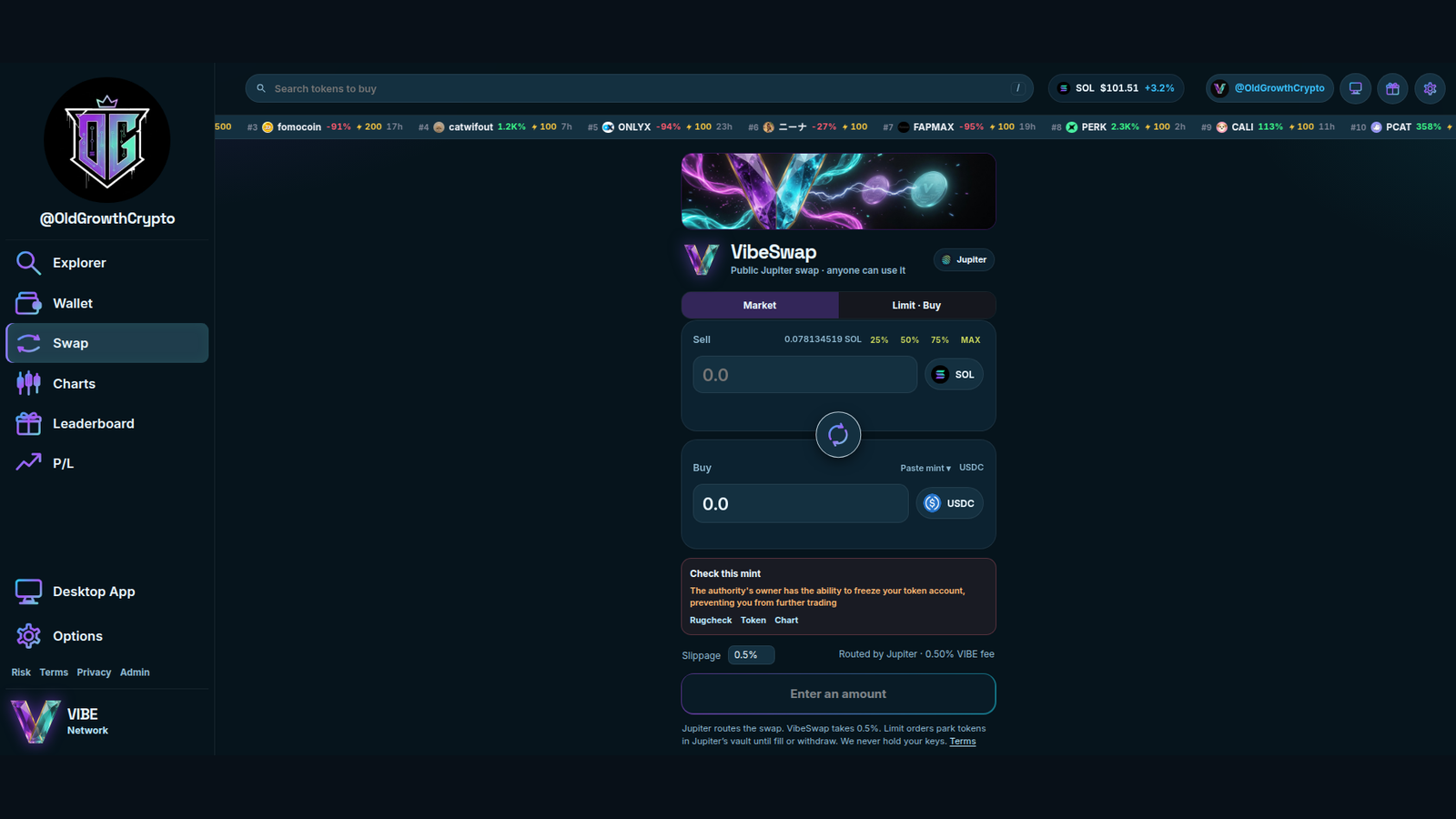Screen dimensions: 1456x819
Task: Click the @OldGrowthCrypto username under avatar
Action: click(107, 218)
